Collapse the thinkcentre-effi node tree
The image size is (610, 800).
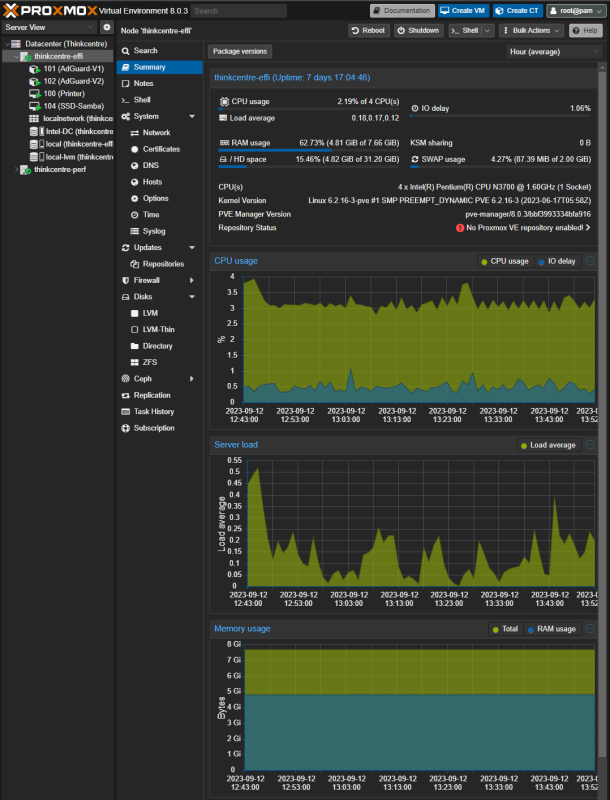click(16, 56)
